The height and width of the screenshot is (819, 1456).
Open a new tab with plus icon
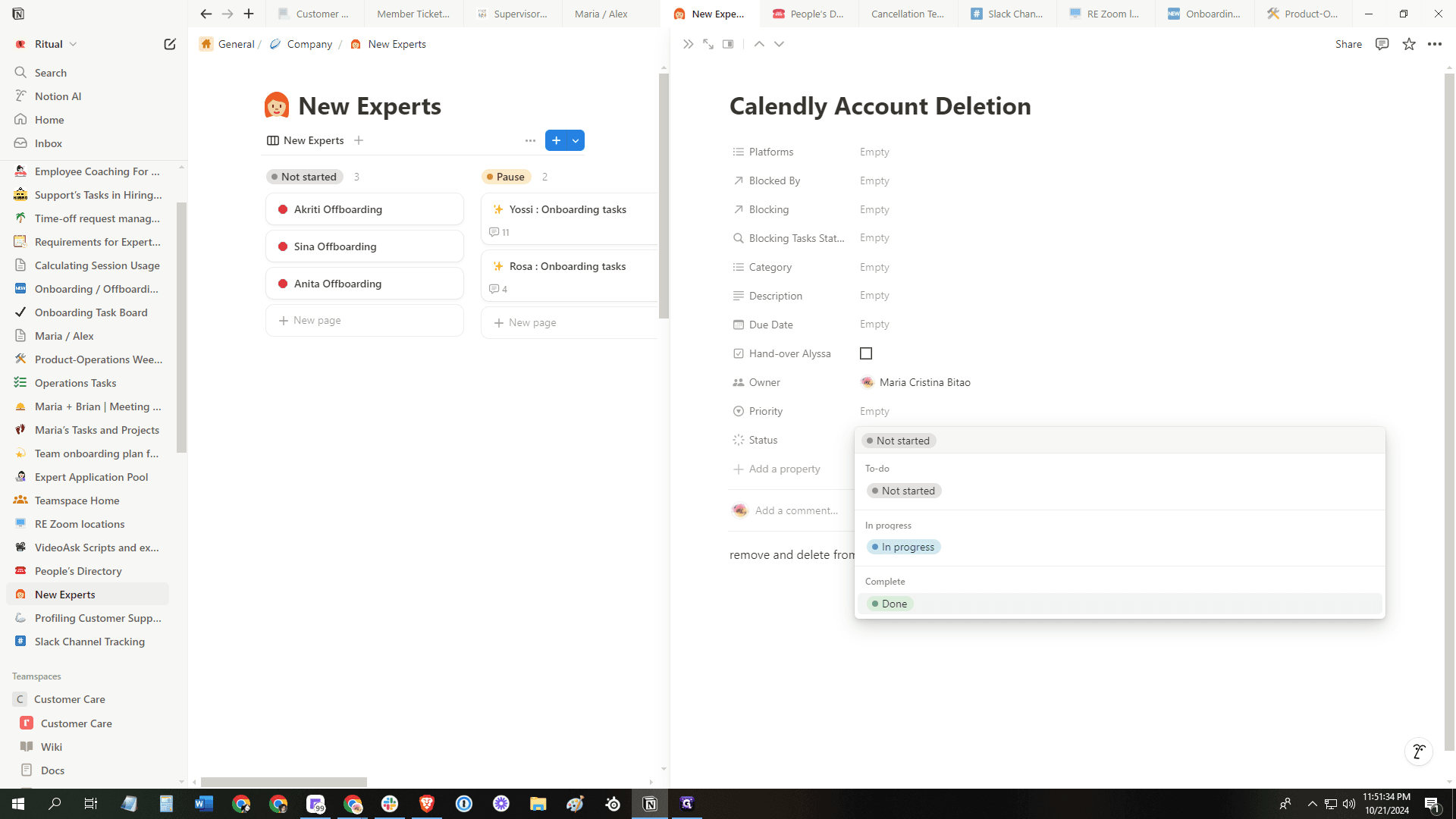[x=249, y=14]
